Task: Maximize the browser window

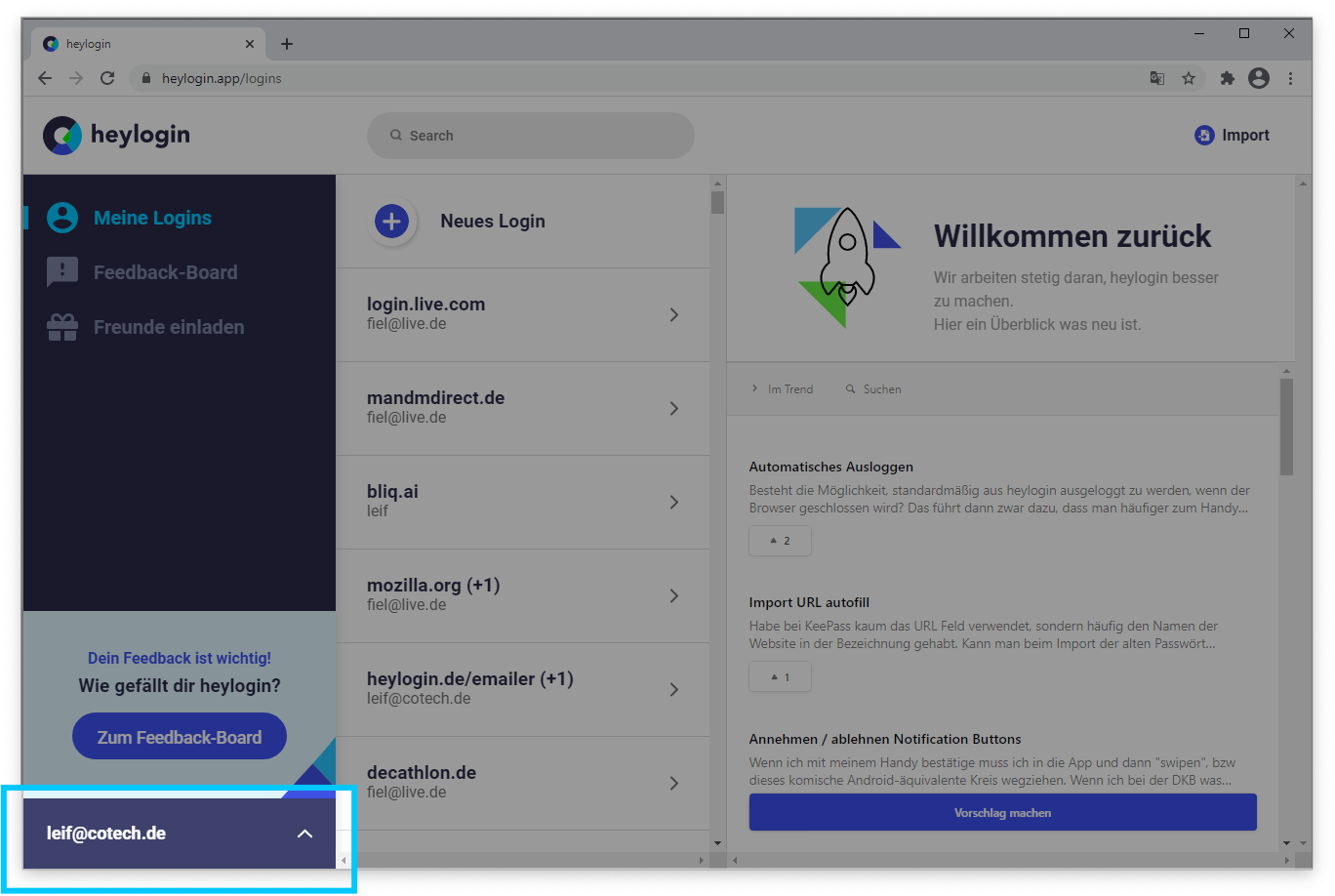Action: (x=1244, y=33)
